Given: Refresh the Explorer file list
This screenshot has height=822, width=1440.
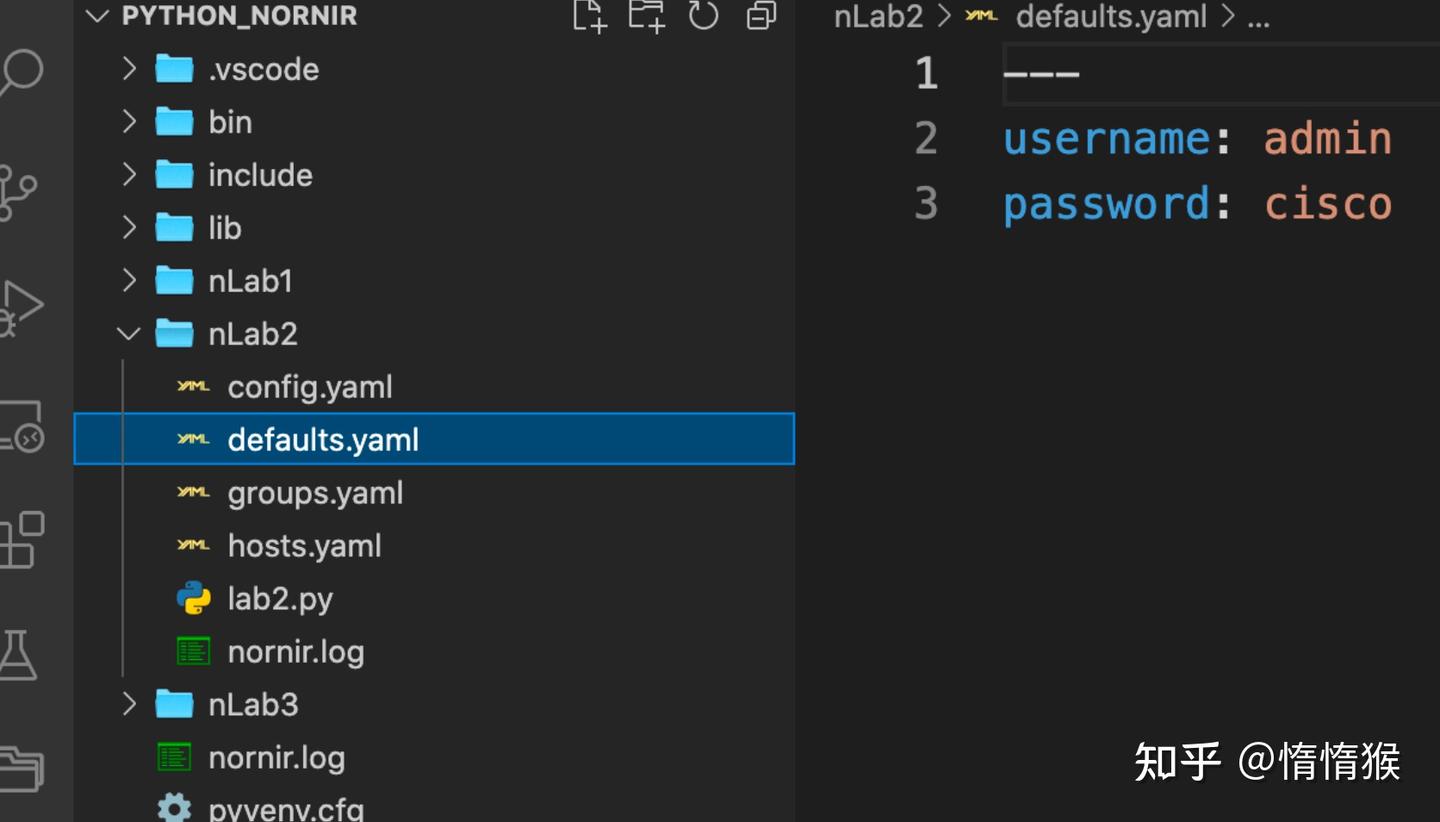Looking at the screenshot, I should coord(703,17).
